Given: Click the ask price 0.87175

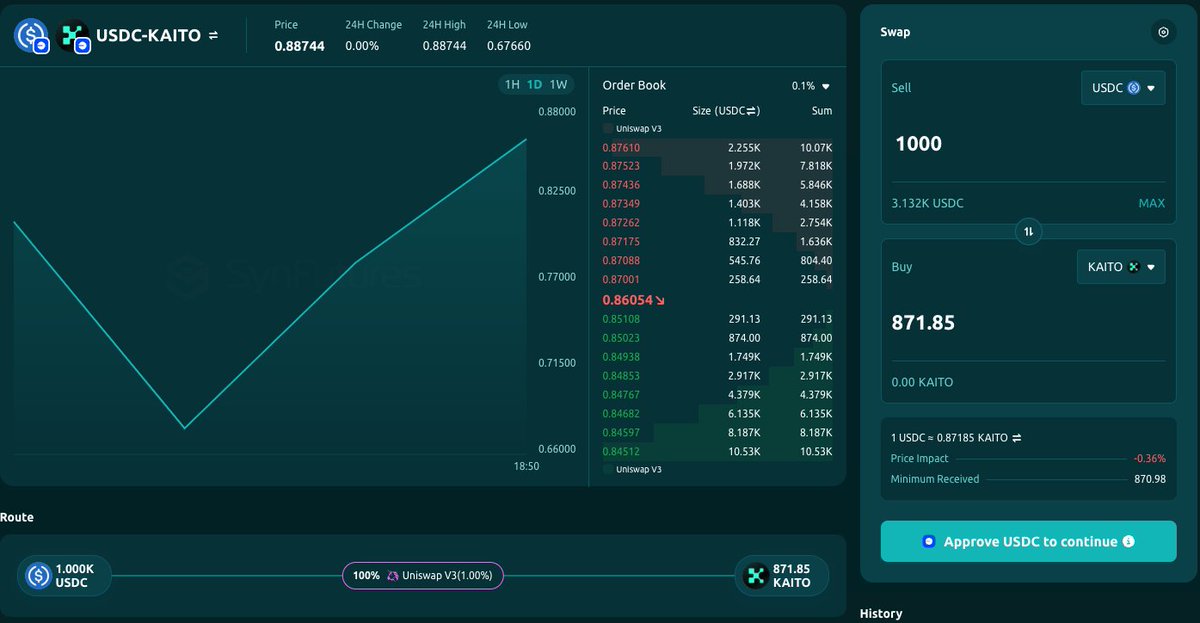Looking at the screenshot, I should pyautogui.click(x=621, y=241).
